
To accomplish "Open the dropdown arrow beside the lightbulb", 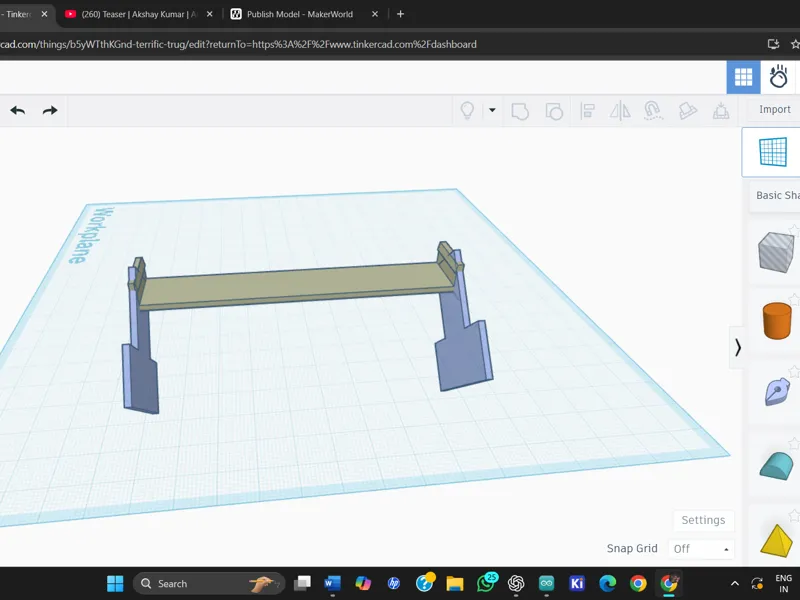I will 492,110.
